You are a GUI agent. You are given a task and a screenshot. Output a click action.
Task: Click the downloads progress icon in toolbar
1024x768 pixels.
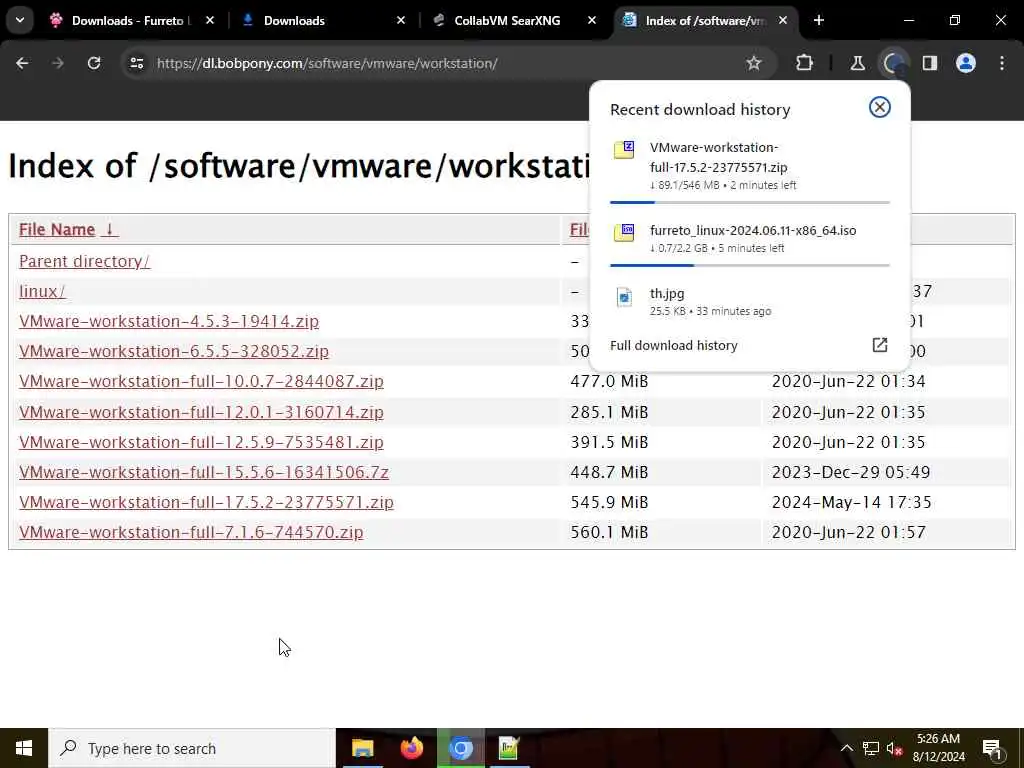893,63
